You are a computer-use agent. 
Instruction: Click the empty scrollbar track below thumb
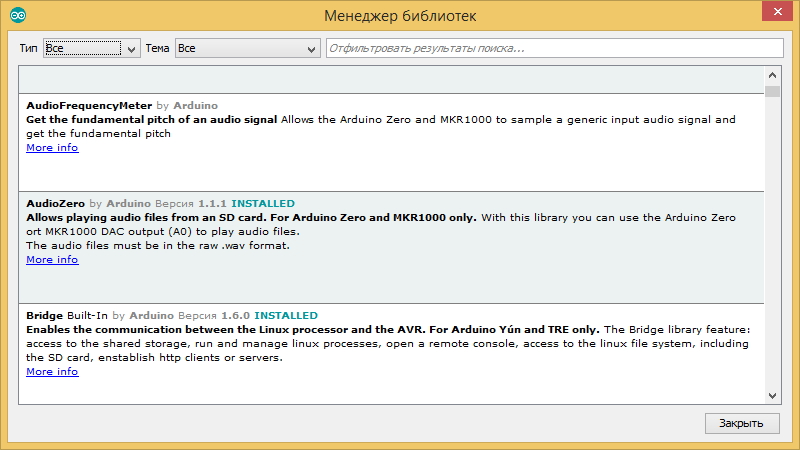click(772, 250)
